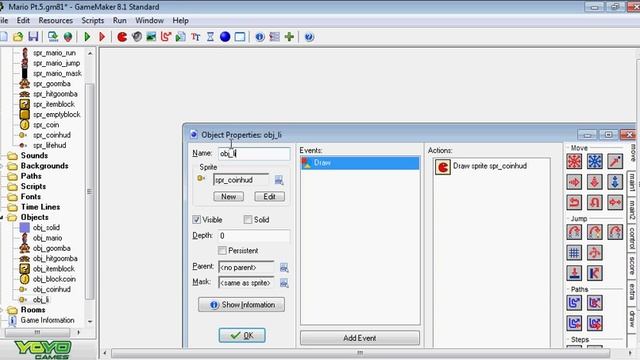
Task: Click the Save floppy disk icon
Action: (33, 37)
